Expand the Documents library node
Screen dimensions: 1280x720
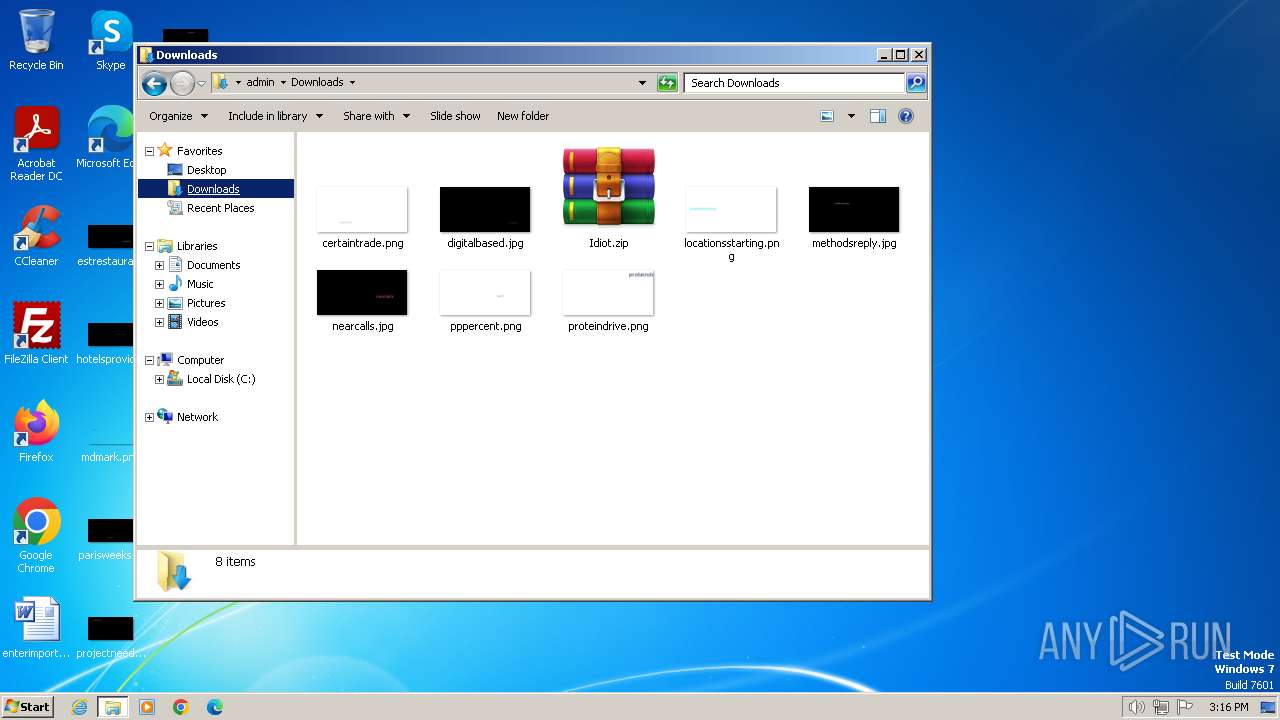click(x=159, y=265)
